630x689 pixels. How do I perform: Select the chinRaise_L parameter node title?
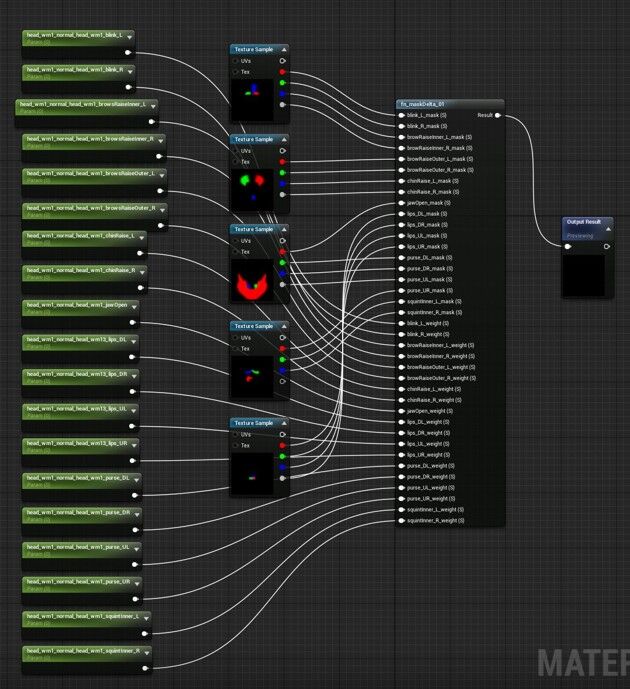[85, 236]
